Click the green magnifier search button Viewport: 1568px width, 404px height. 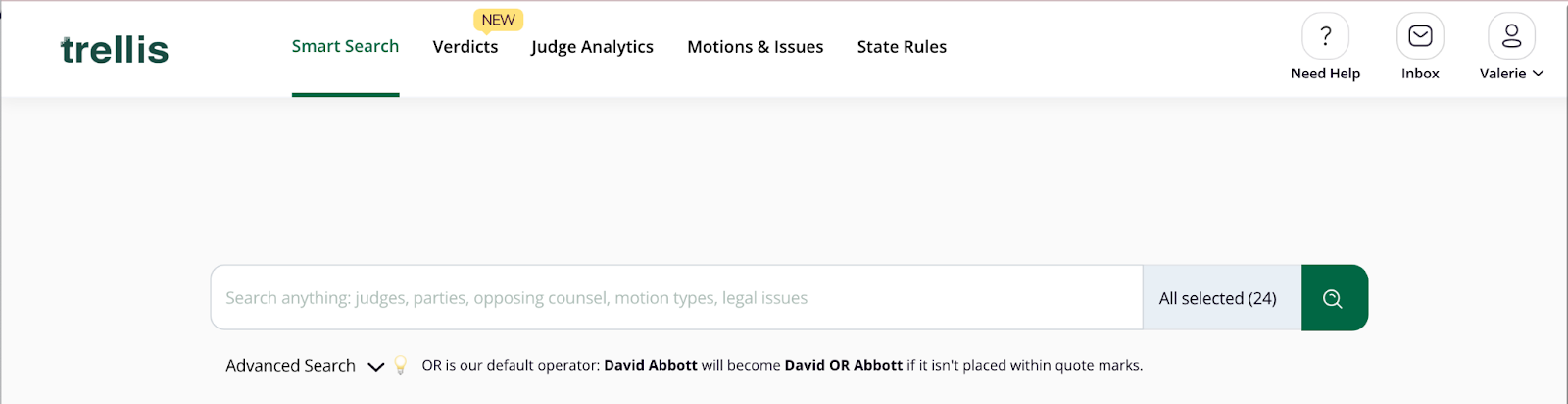point(1334,298)
